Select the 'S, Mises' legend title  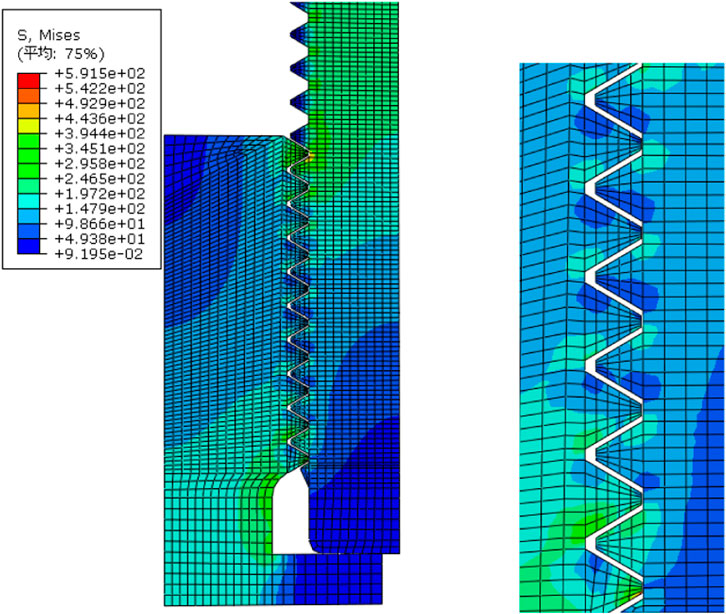point(48,35)
